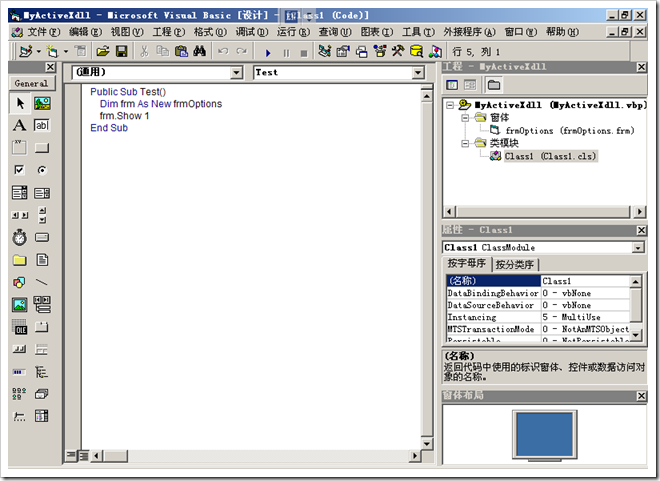Click the code editor vertical scrollbar down arrow
This screenshot has width=660, height=481.
pos(427,444)
